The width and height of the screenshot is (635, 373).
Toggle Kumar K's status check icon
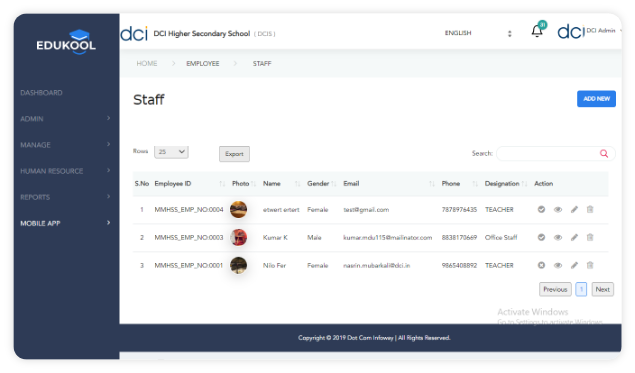pyautogui.click(x=541, y=237)
